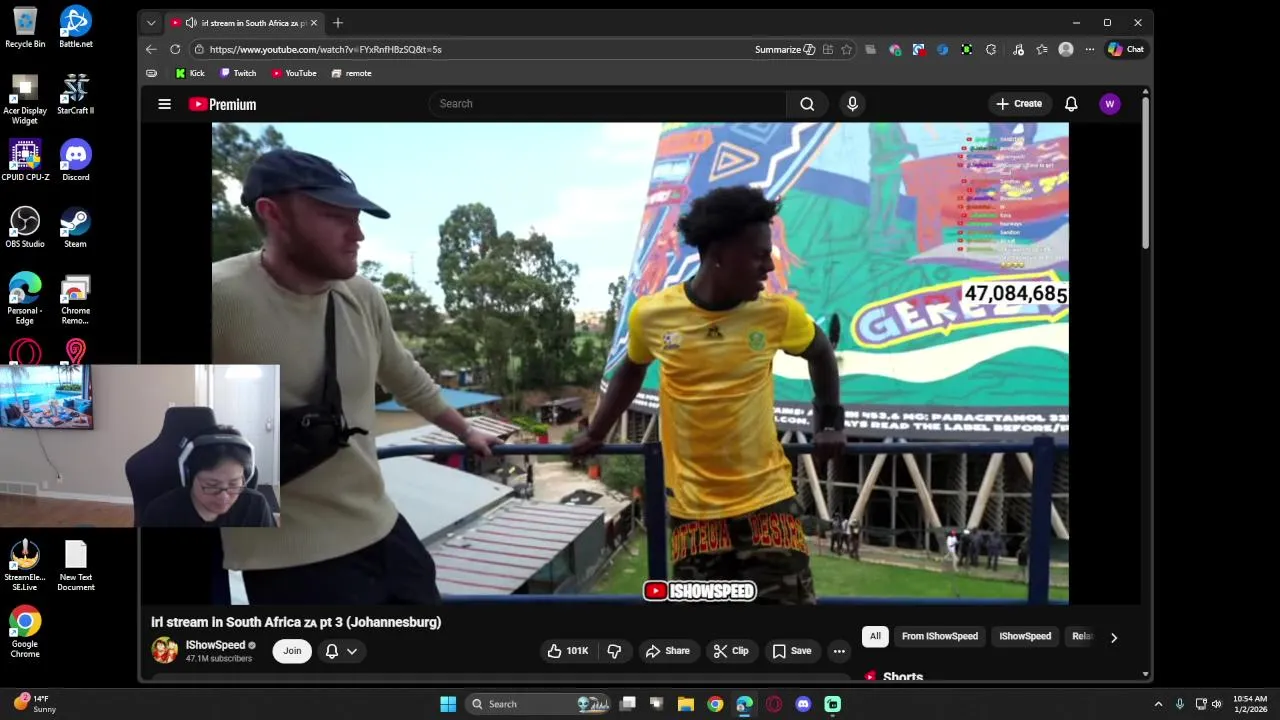Open Edge settings and more menu
This screenshot has width=1280, height=720.
(x=1089, y=49)
